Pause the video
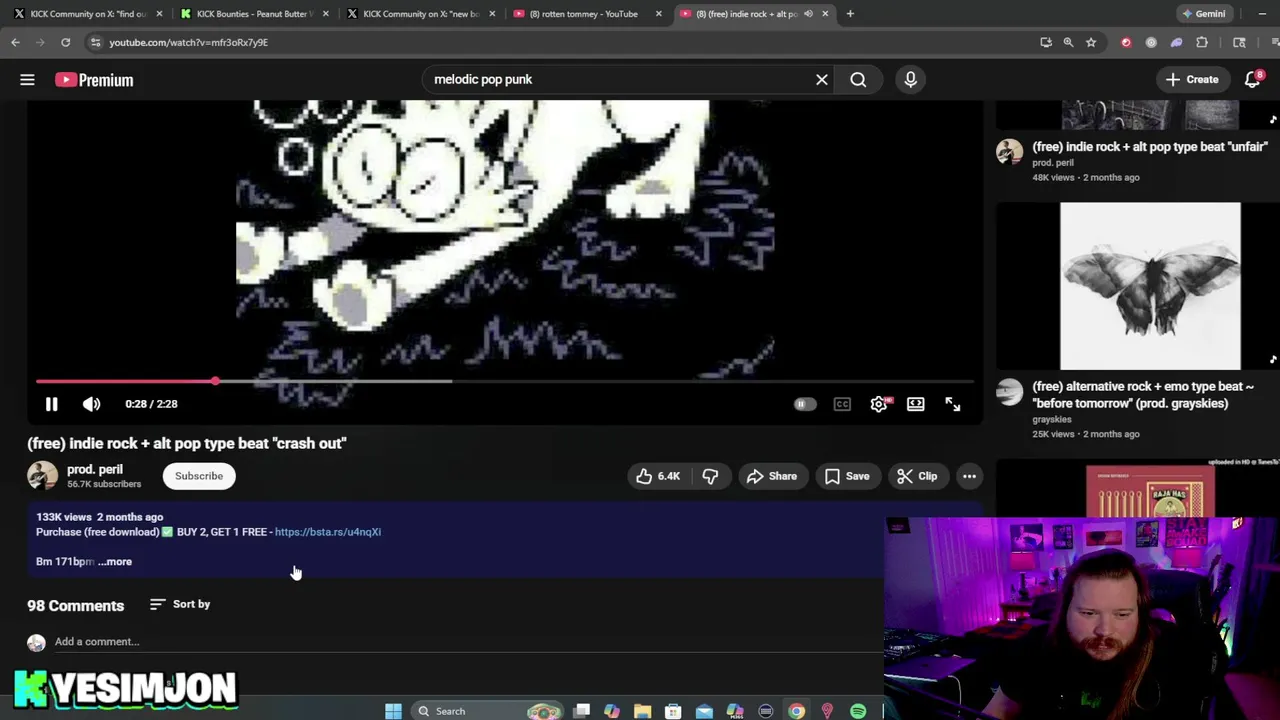 (x=51, y=404)
